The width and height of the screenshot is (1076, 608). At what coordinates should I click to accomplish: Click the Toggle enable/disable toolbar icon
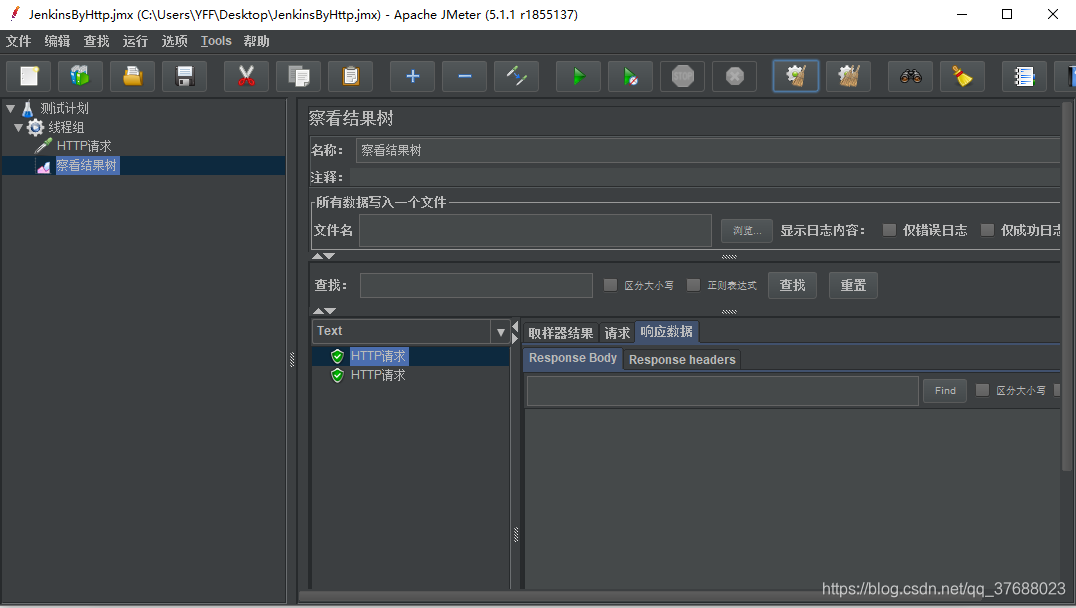(x=517, y=76)
